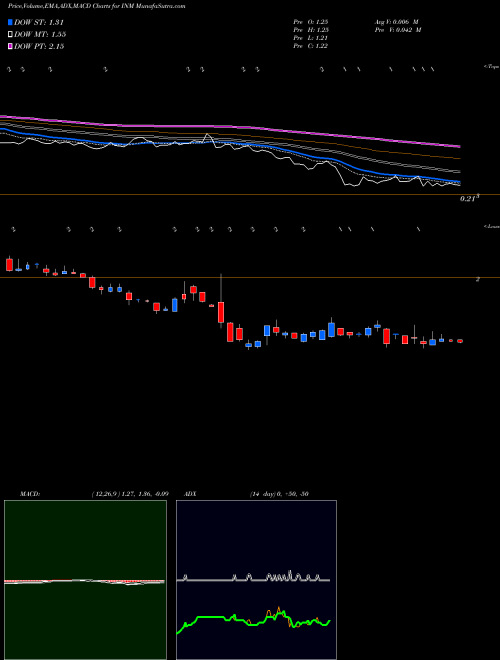Click the MACD panel heading
Viewport: 500px width, 660px height.
coord(30,494)
